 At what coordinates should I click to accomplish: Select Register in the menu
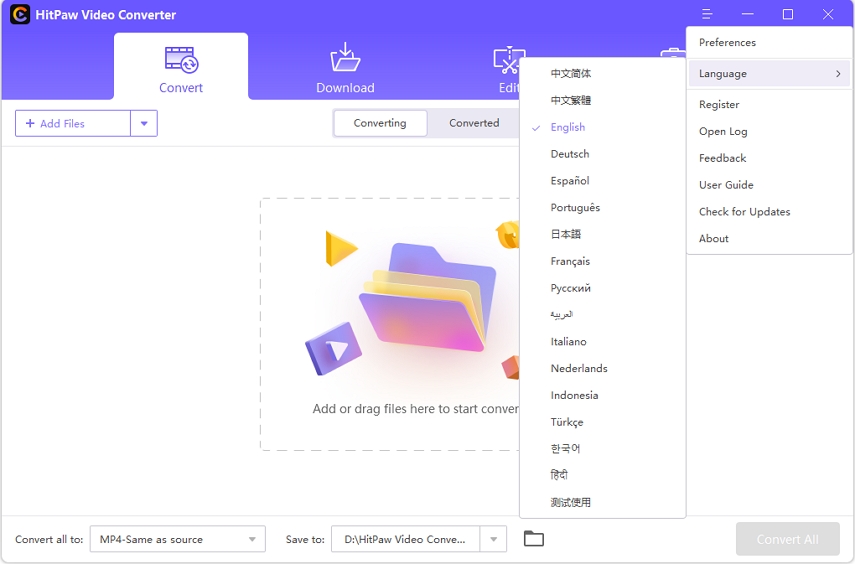[x=769, y=104]
